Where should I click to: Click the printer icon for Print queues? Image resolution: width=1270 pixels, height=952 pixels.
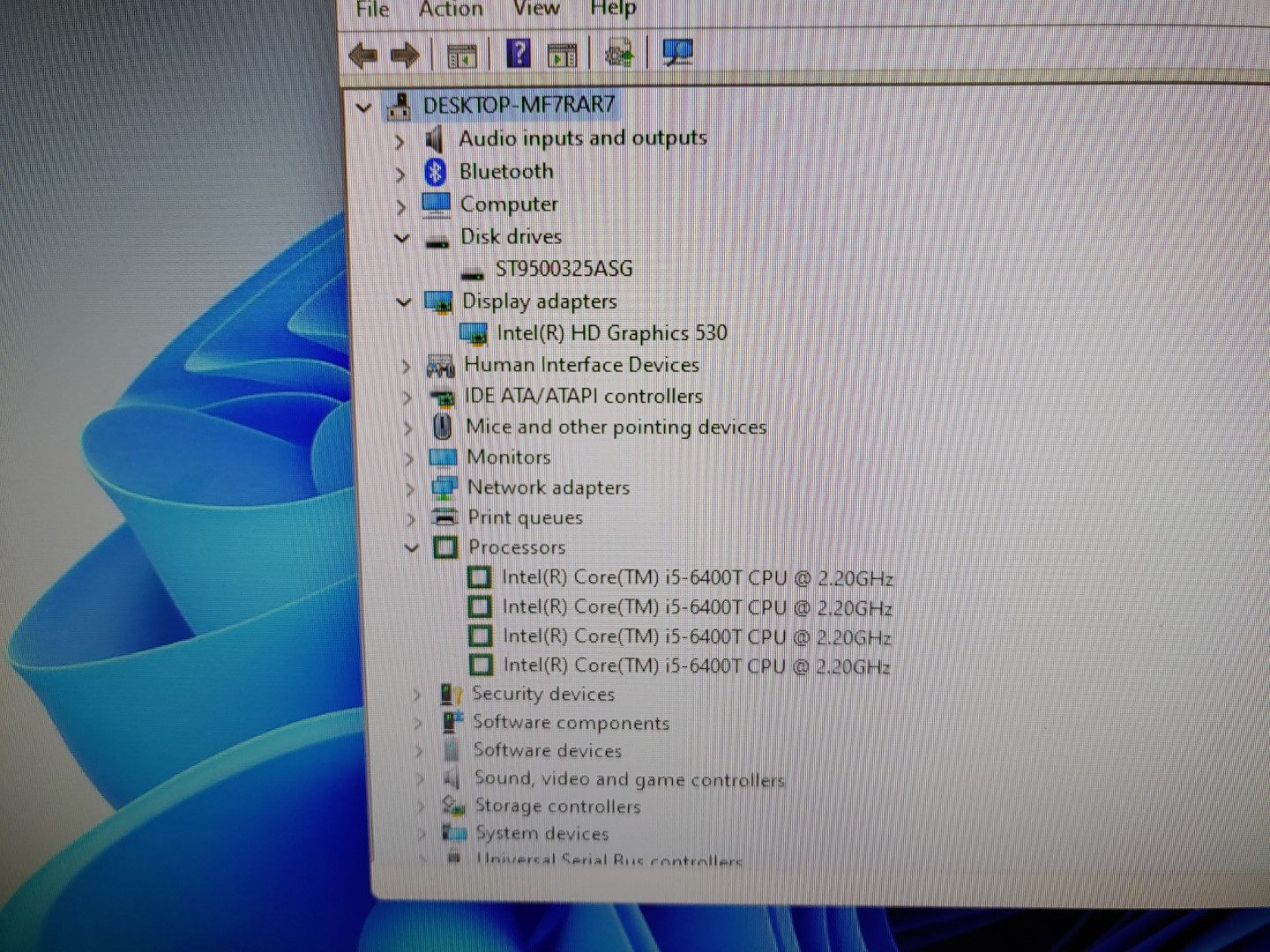tap(445, 517)
